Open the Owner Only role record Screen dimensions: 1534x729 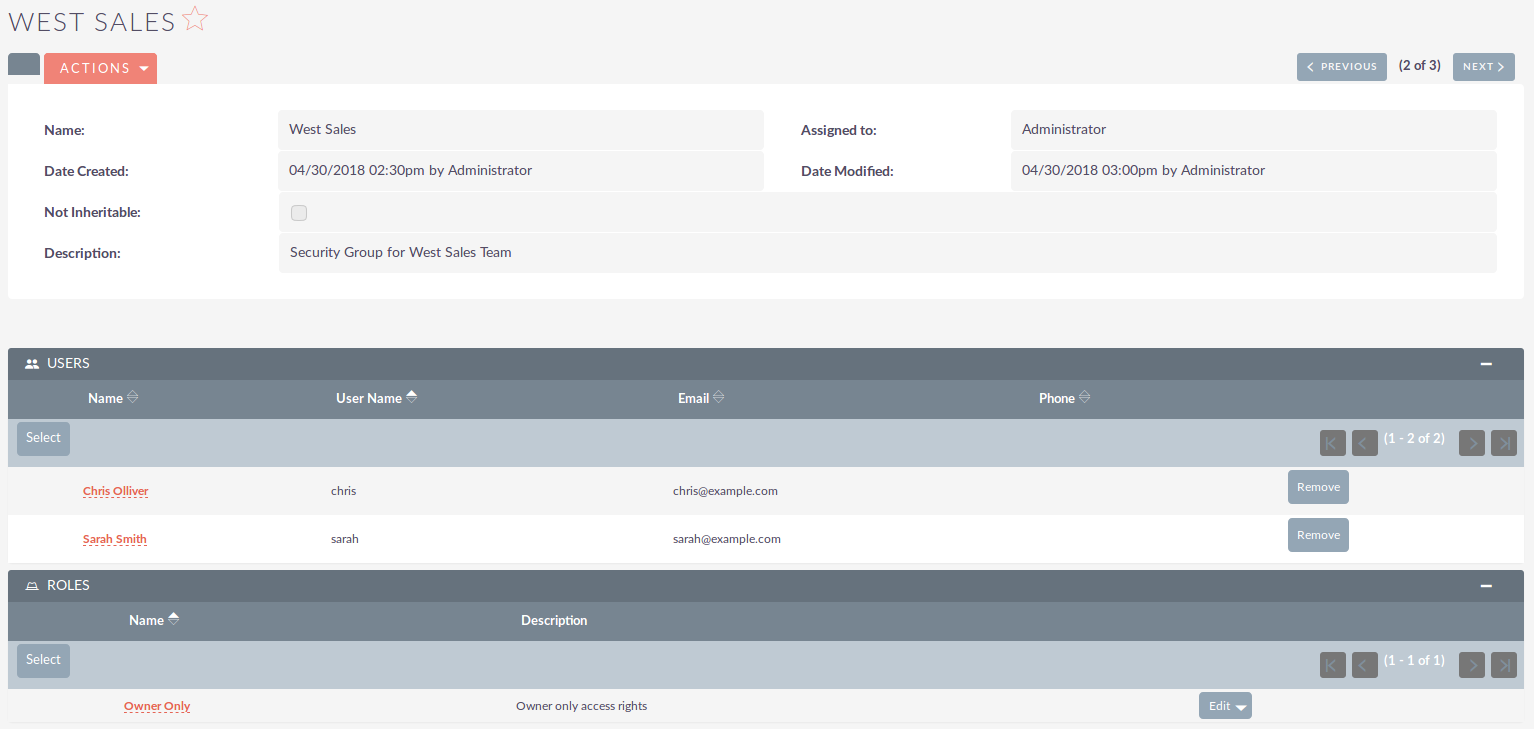coord(157,705)
